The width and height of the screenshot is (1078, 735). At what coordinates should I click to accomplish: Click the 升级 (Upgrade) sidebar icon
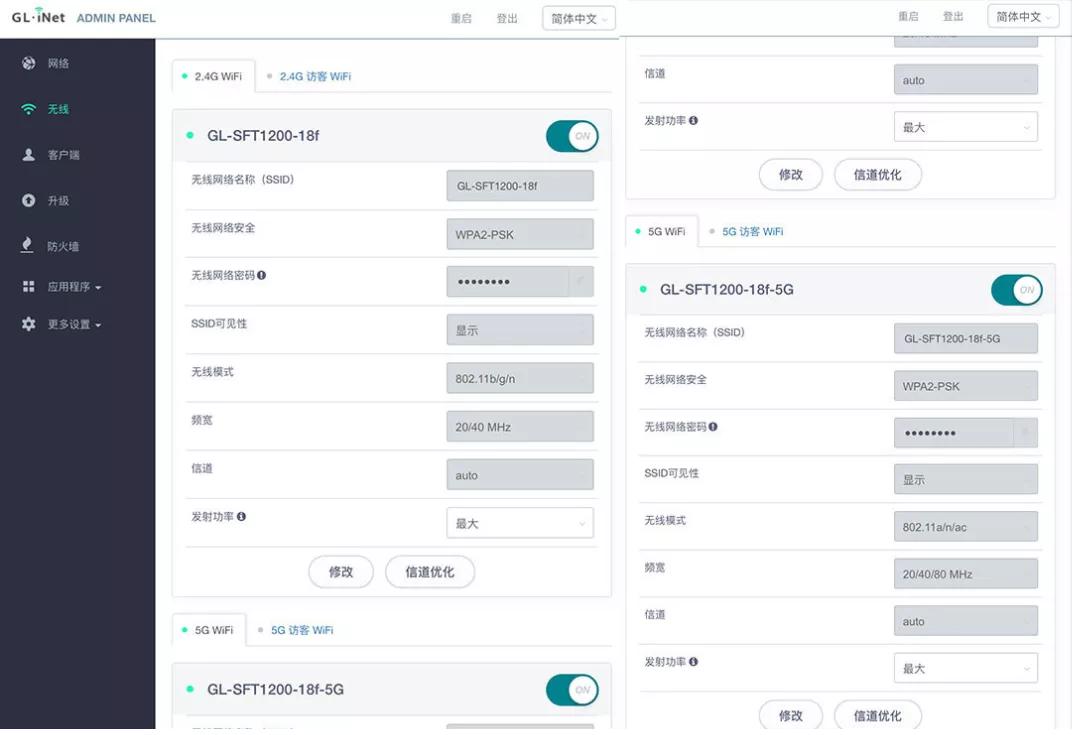click(55, 200)
